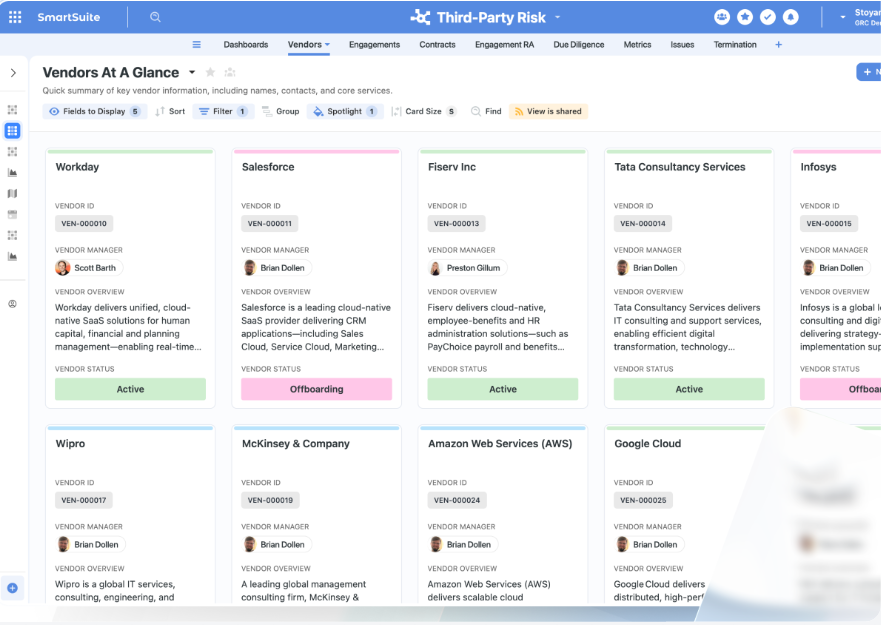This screenshot has height=625, width=881.
Task: Open Fields to Display options
Action: click(x=94, y=111)
